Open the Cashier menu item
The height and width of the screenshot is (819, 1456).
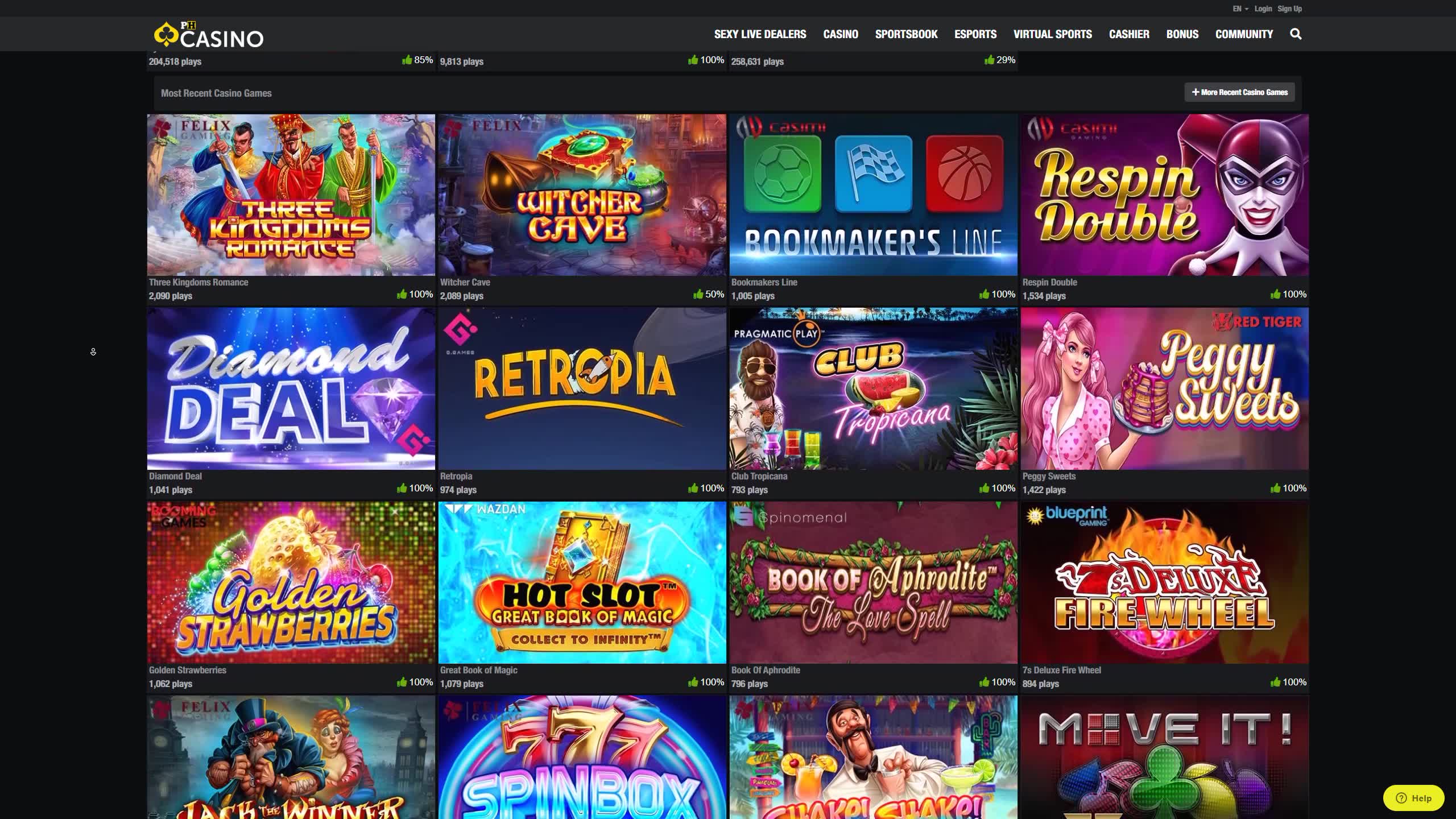[x=1129, y=34]
